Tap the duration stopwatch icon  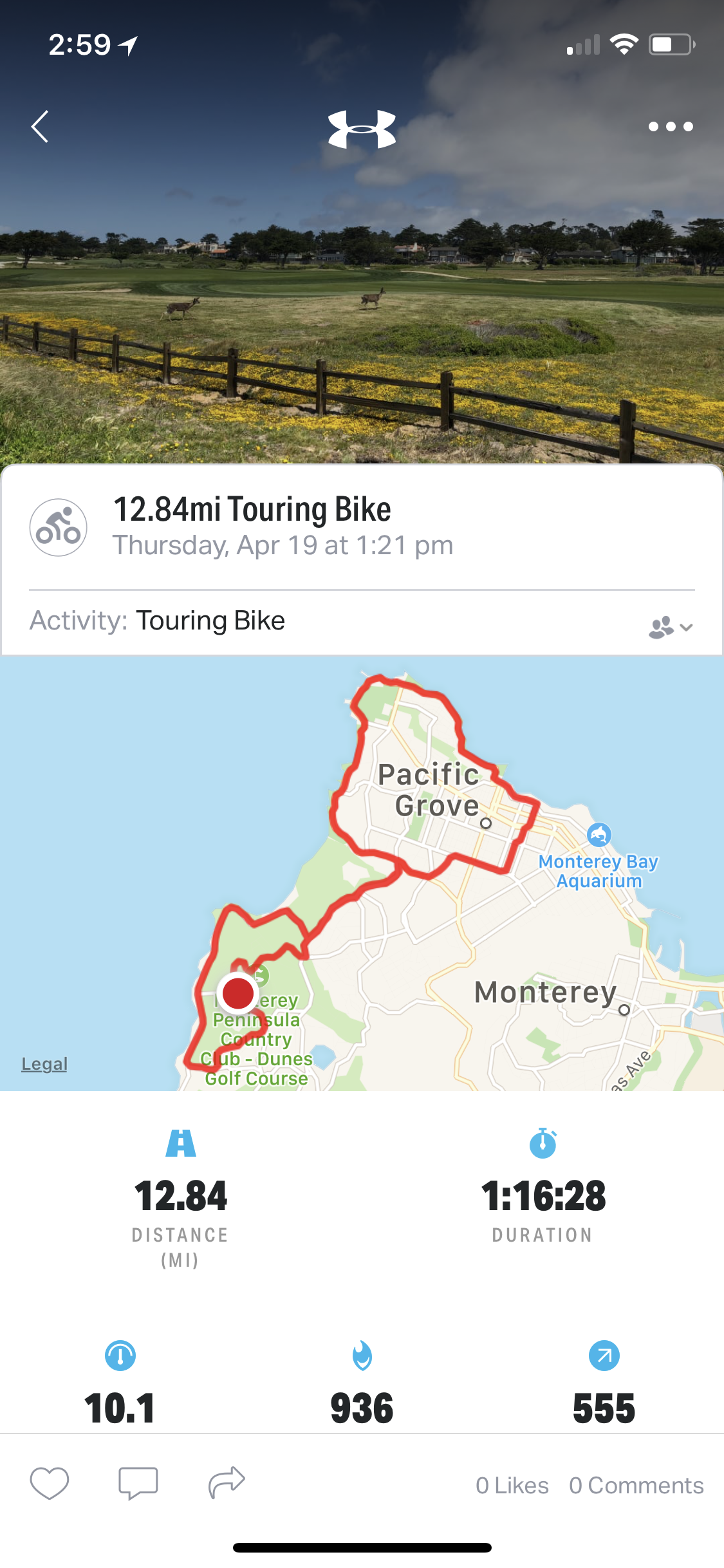coord(543,1143)
